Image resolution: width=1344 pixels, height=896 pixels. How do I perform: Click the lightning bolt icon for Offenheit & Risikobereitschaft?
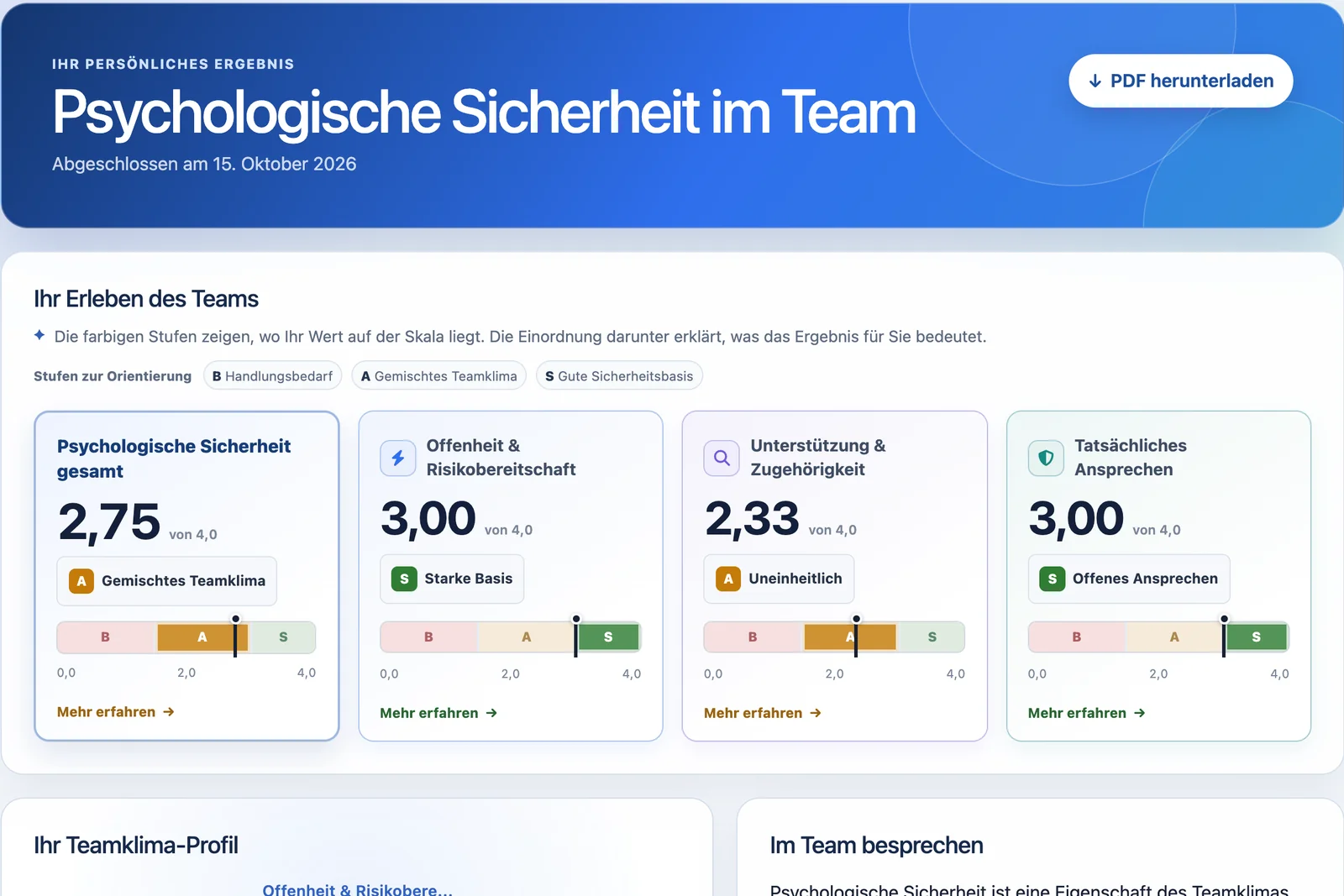(x=398, y=458)
